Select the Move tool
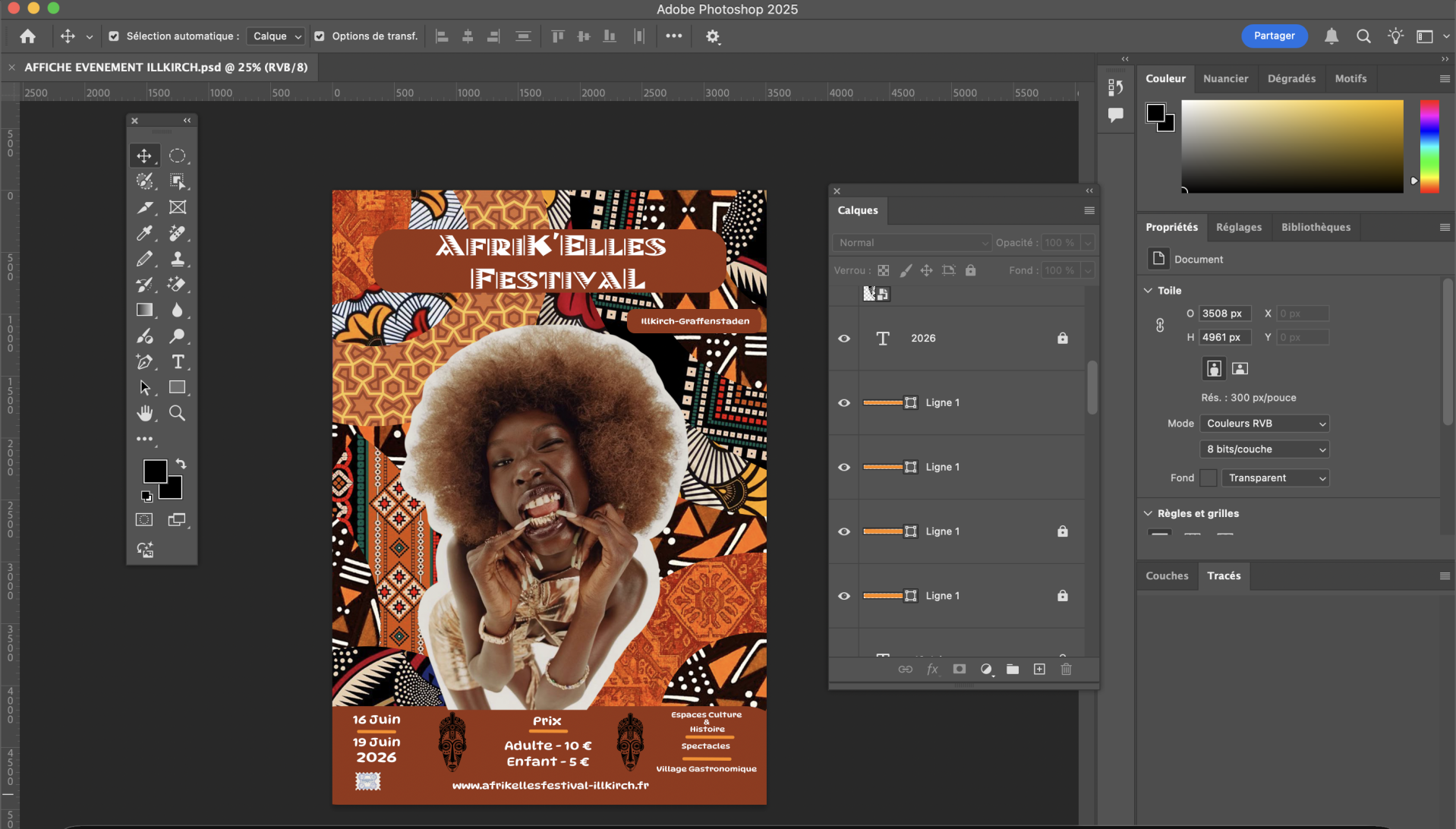Screen dimensions: 1456x829 click(x=145, y=156)
